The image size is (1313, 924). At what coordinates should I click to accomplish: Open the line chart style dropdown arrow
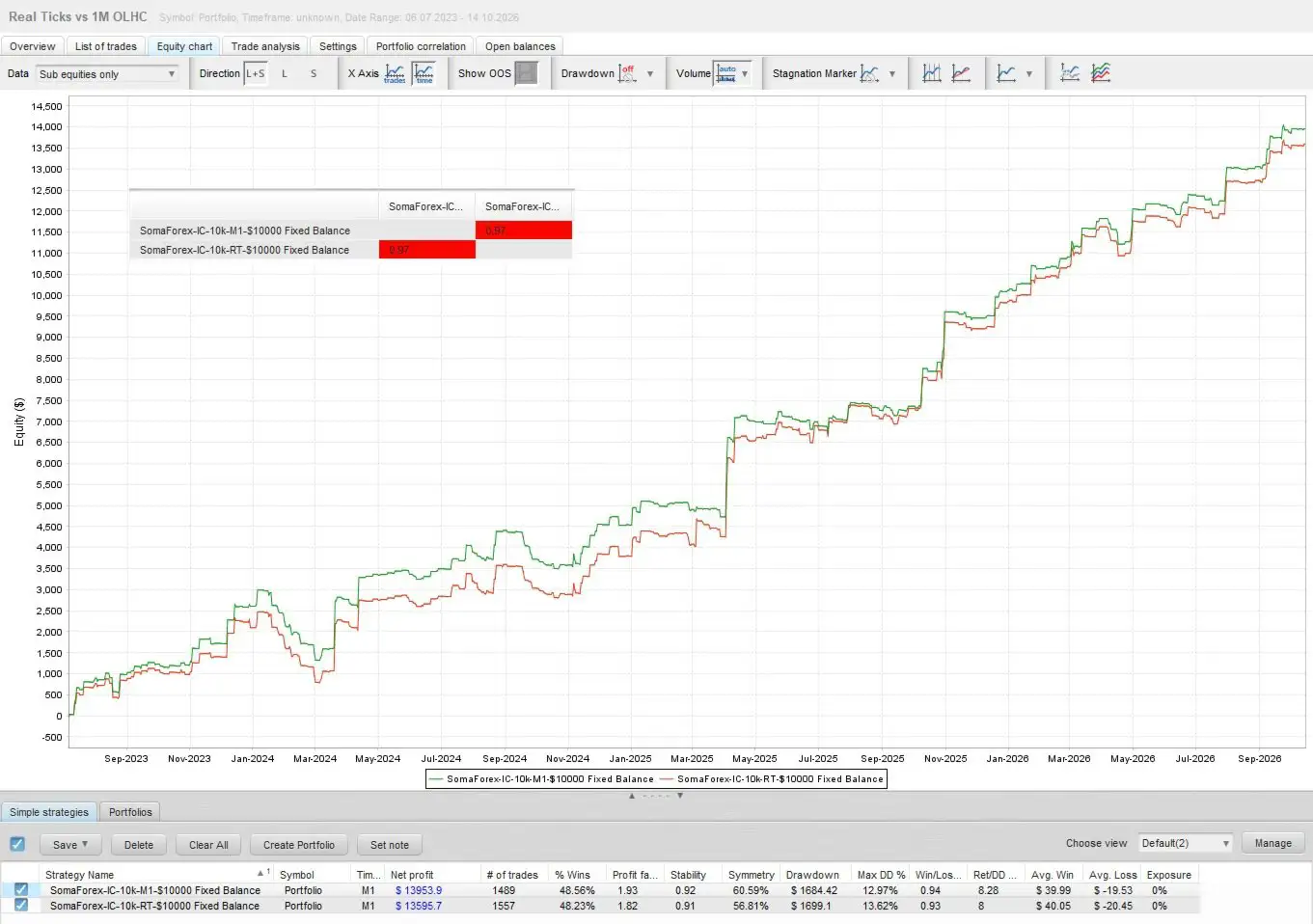(1029, 74)
